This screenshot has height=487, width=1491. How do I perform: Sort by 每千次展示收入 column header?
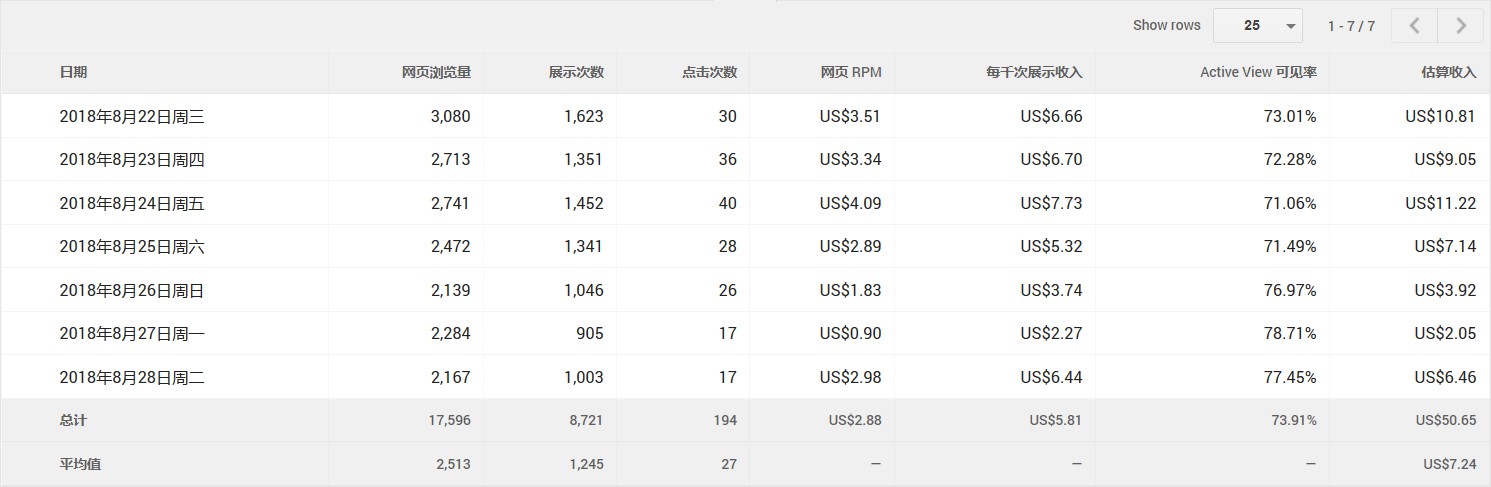point(1034,72)
